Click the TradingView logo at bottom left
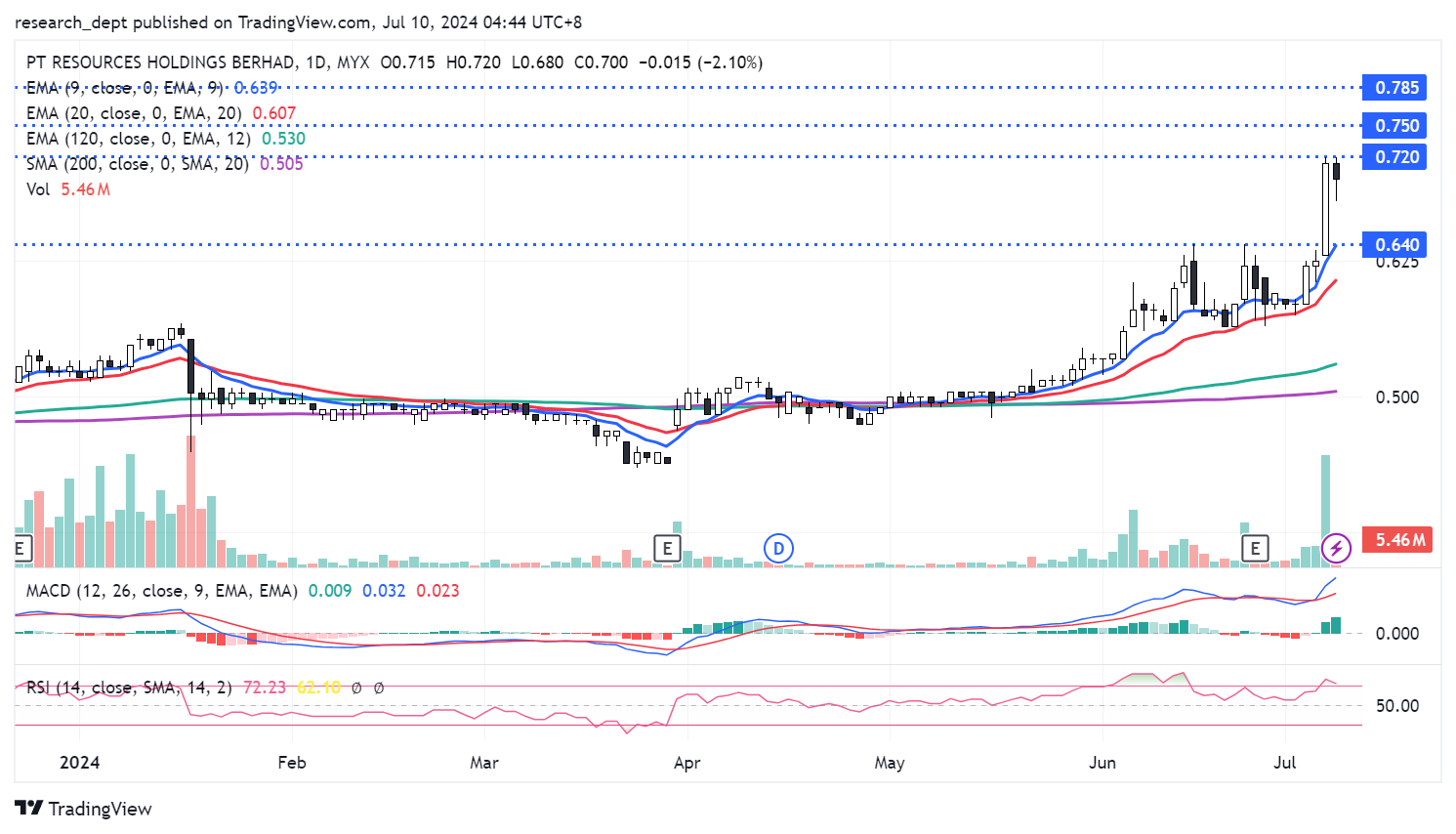 click(84, 809)
